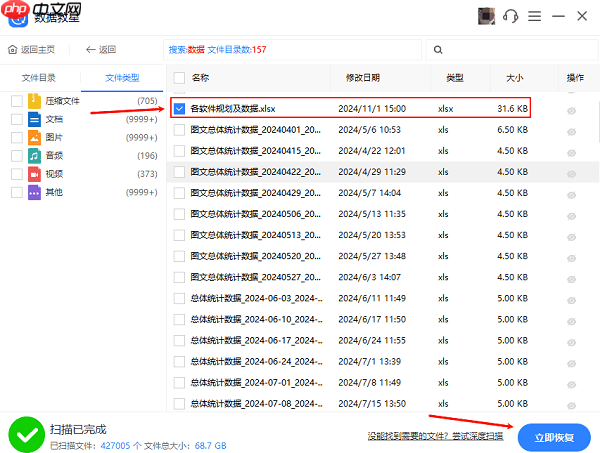Image resolution: width=600 pixels, height=453 pixels.
Task: Preview file dated 2024/6/3 14:07 eye icon
Action: (571, 279)
